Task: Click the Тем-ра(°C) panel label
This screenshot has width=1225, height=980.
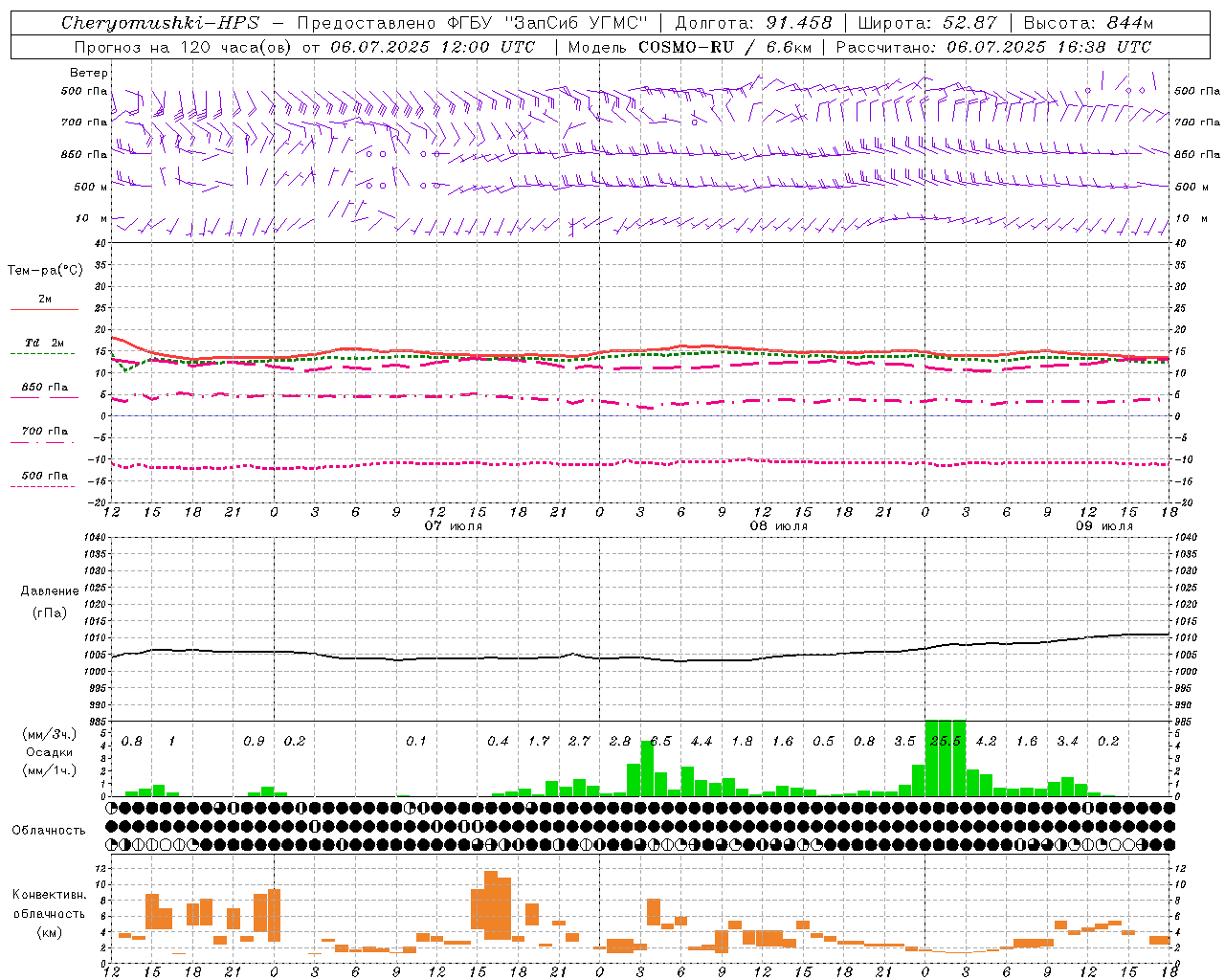Action: pyautogui.click(x=45, y=271)
